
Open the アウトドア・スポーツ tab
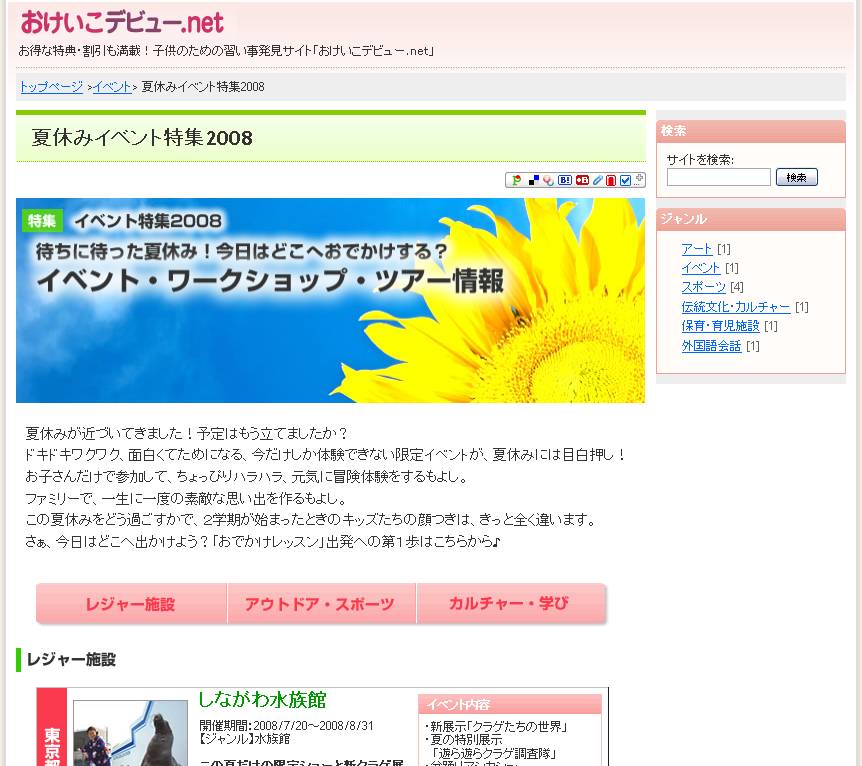(x=320, y=604)
